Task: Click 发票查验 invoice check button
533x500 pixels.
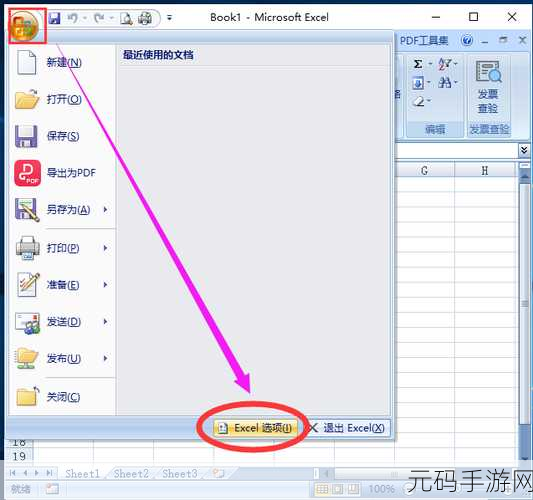Action: (x=488, y=87)
